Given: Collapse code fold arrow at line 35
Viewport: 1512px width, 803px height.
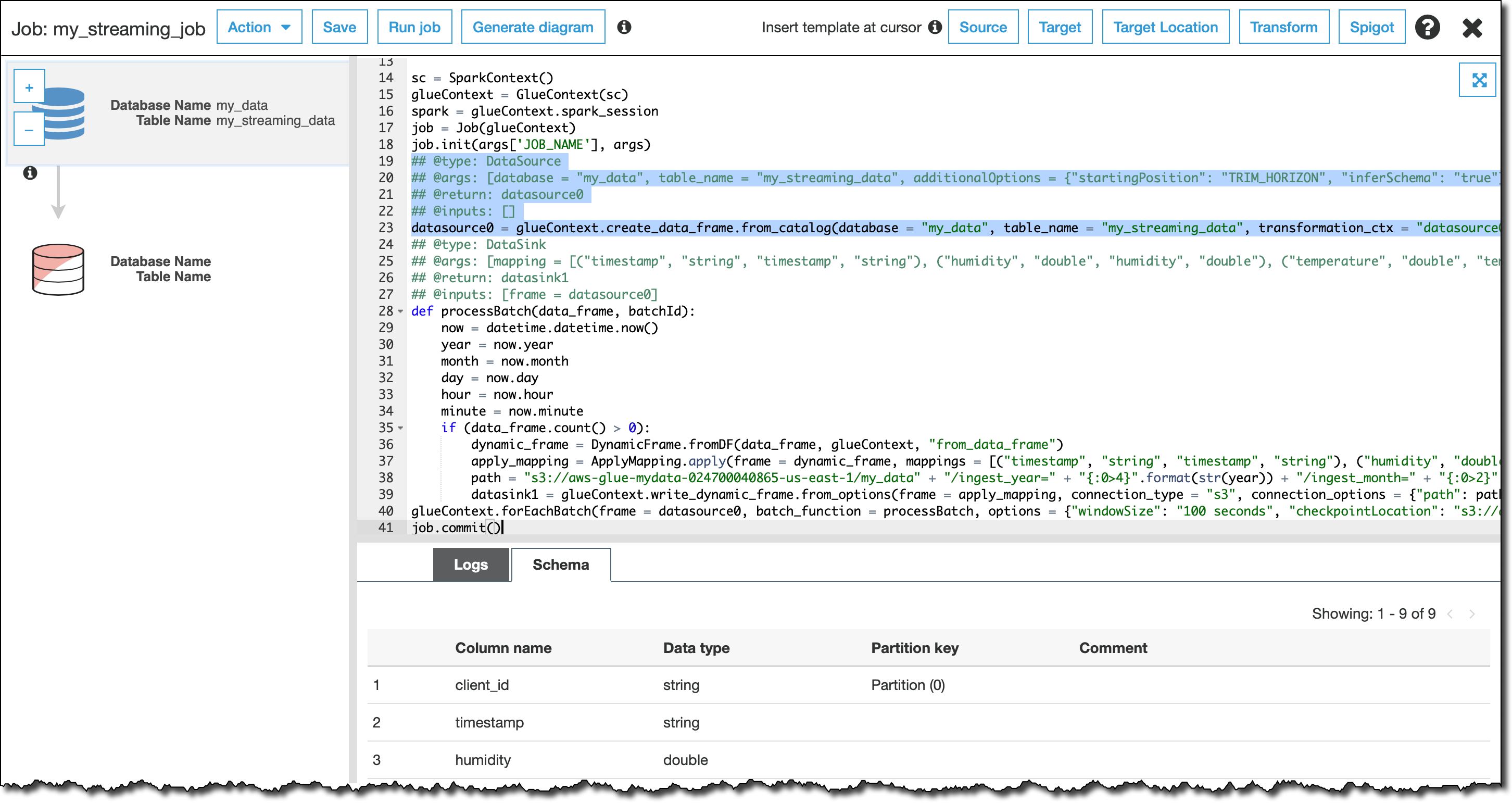Looking at the screenshot, I should pyautogui.click(x=400, y=428).
